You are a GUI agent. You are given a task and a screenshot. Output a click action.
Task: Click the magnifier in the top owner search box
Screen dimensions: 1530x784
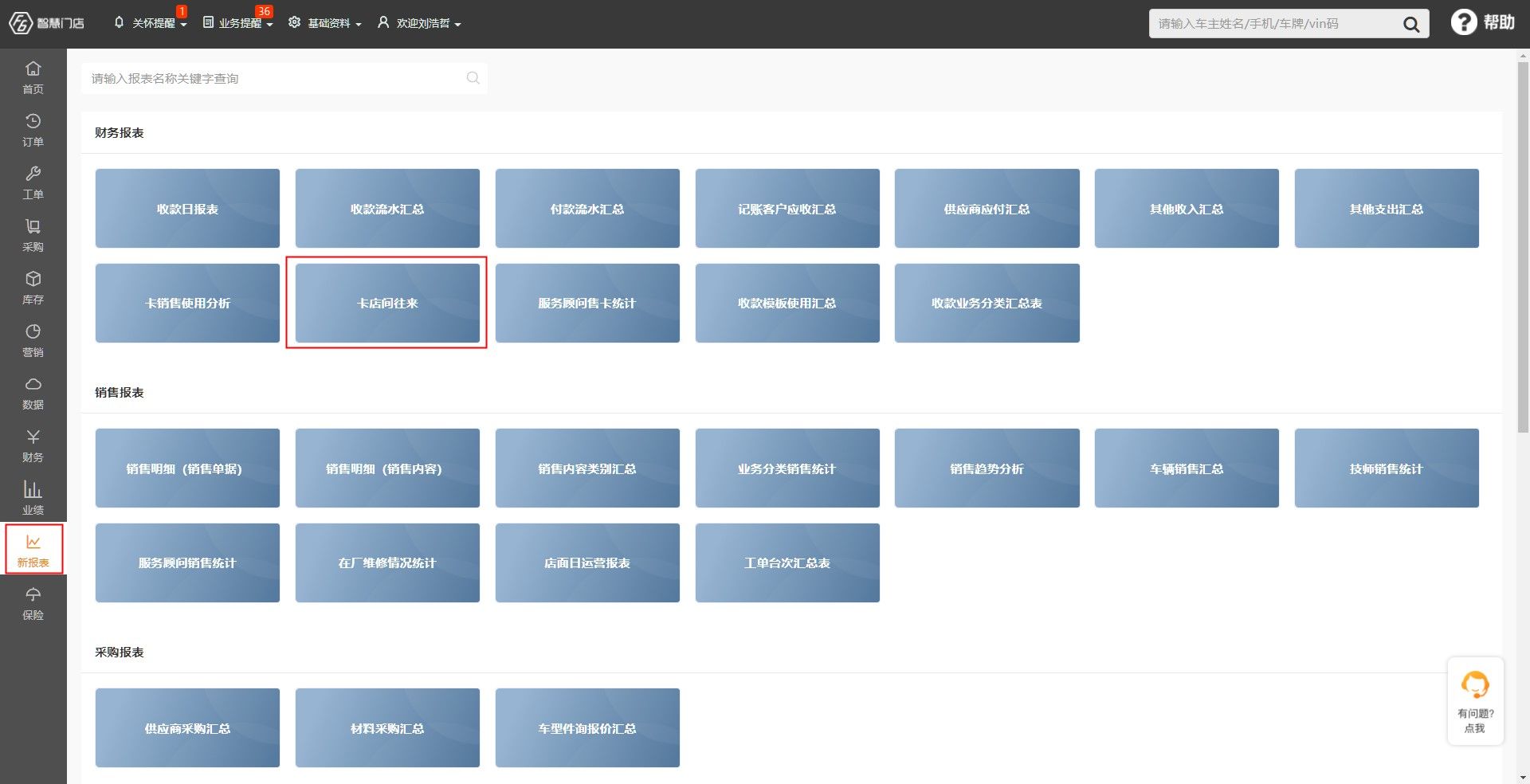[x=1410, y=24]
